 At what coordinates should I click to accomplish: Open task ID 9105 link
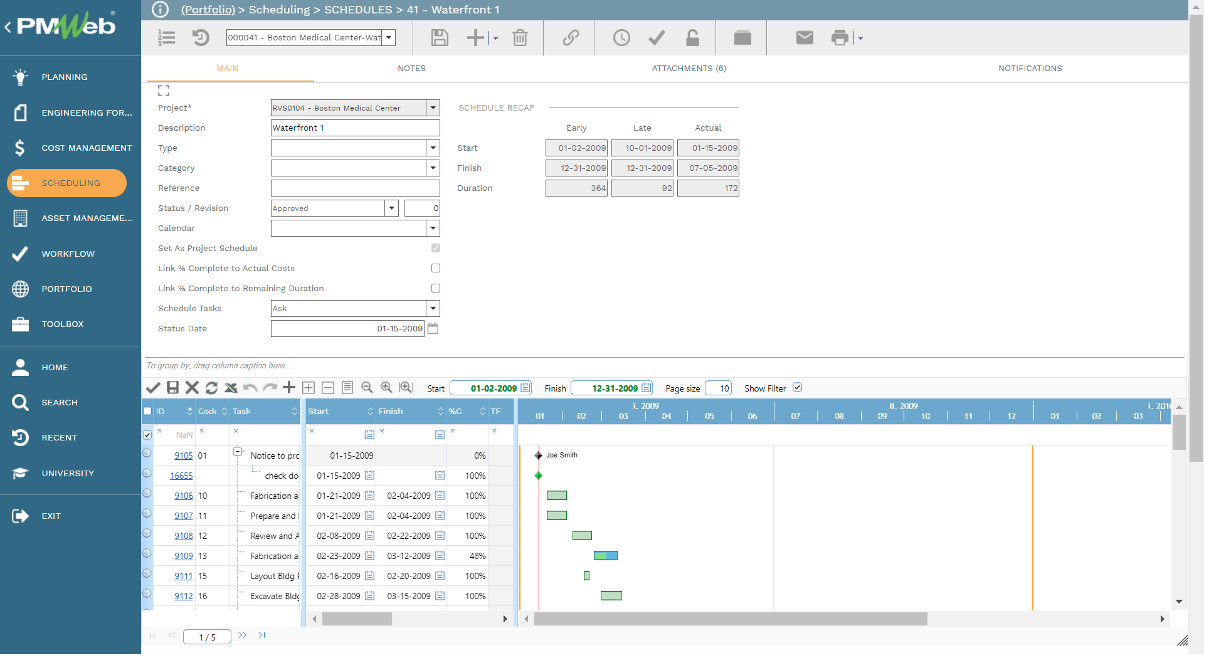coord(184,456)
